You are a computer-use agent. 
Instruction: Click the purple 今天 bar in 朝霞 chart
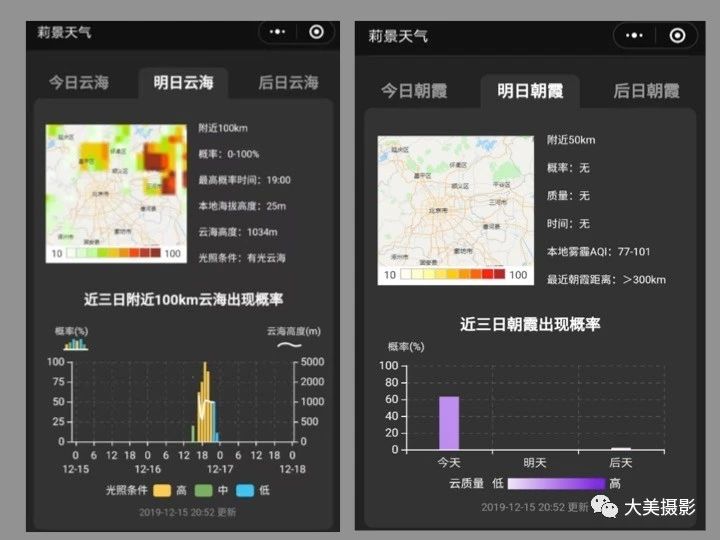click(x=449, y=422)
